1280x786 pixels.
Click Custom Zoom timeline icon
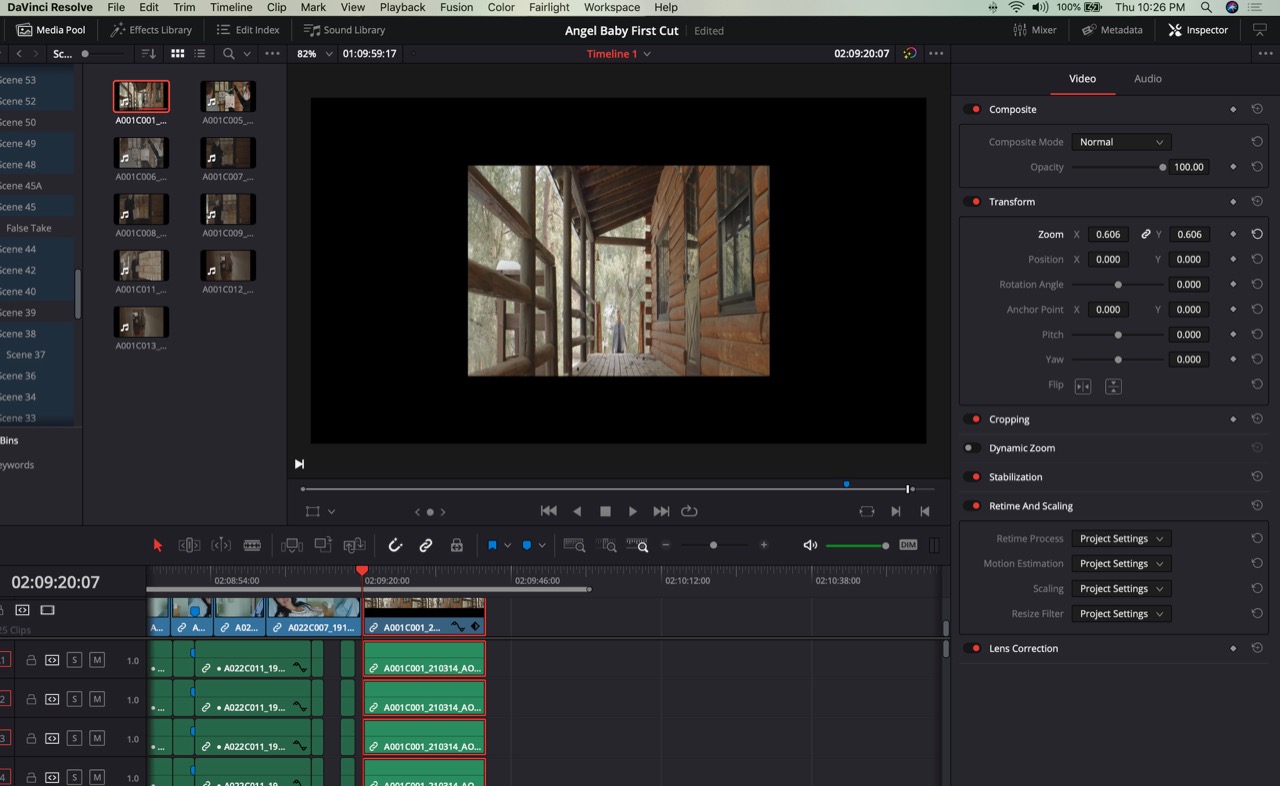(x=638, y=545)
